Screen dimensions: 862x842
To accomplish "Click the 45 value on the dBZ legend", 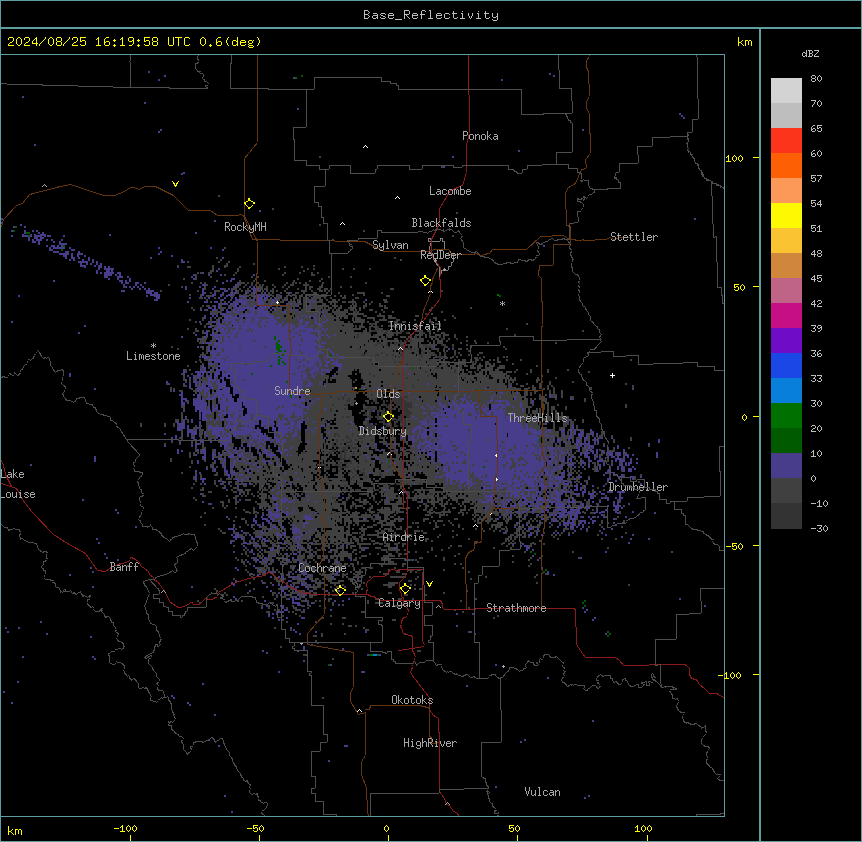I will coord(816,279).
